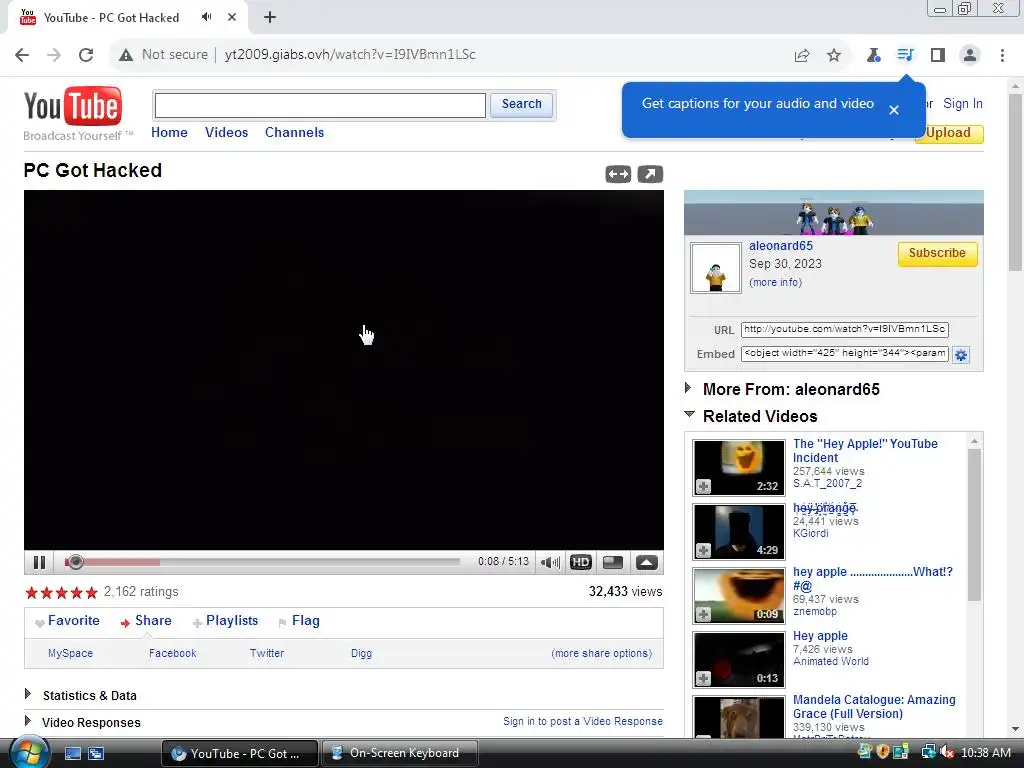Click Sign in to post a Video Response

tap(583, 721)
